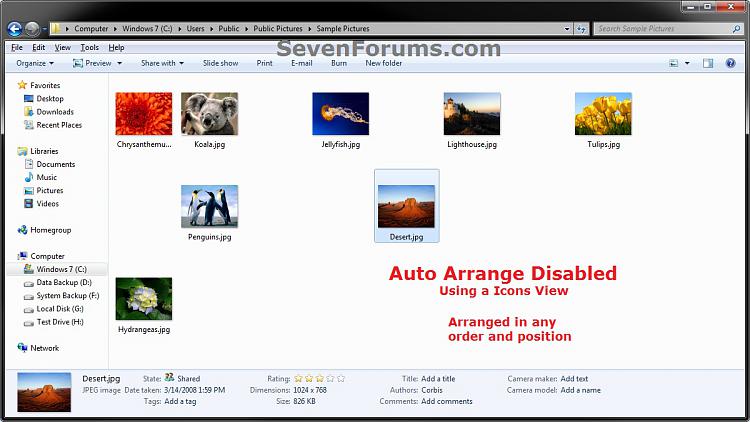Click the Local Disk (G:) drive icon
The height and width of the screenshot is (422, 750).
click(28, 309)
